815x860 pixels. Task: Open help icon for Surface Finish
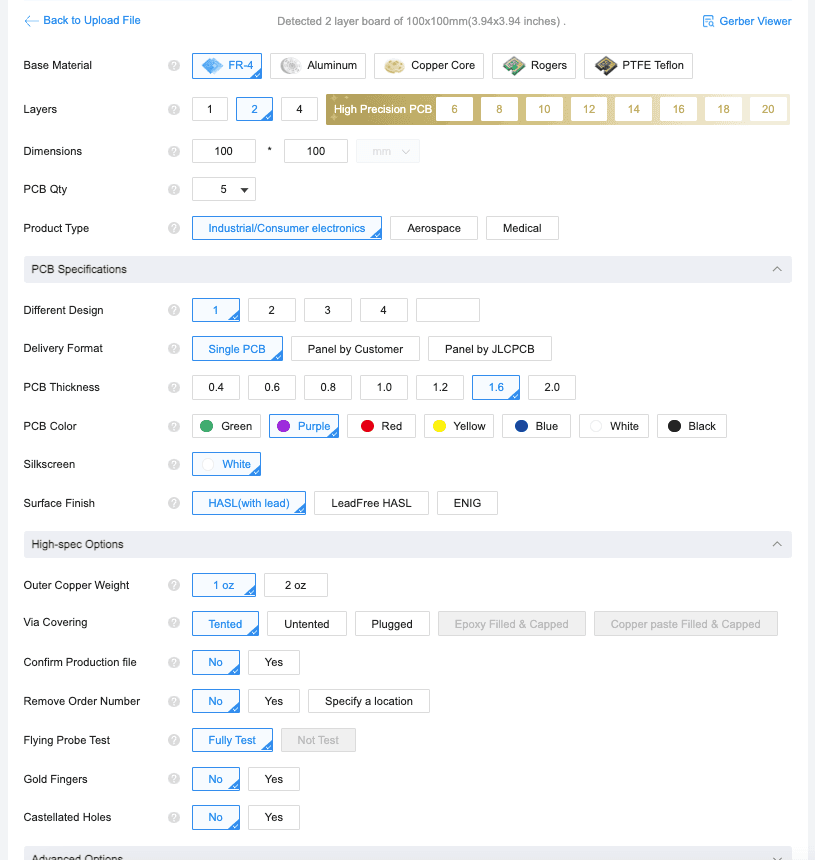[x=174, y=503]
